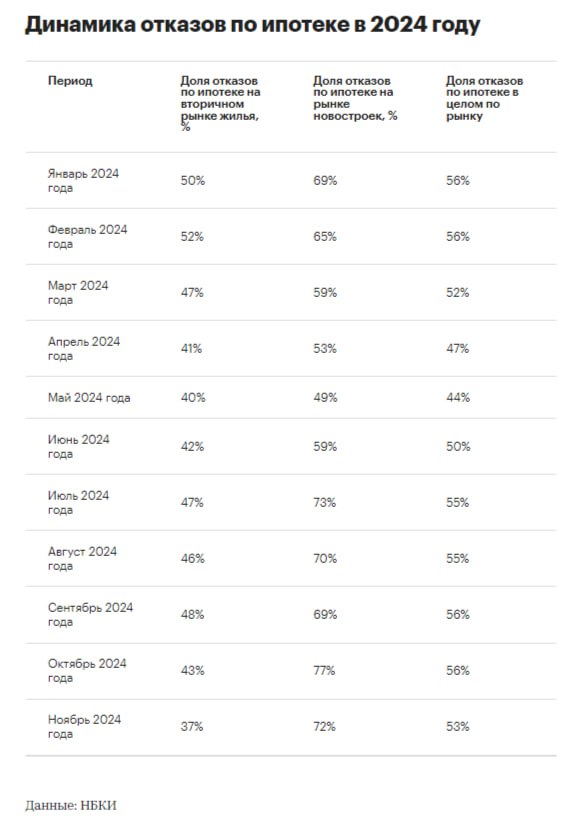
Task: Select the Январь 2024 года row label
Action: (x=83, y=181)
